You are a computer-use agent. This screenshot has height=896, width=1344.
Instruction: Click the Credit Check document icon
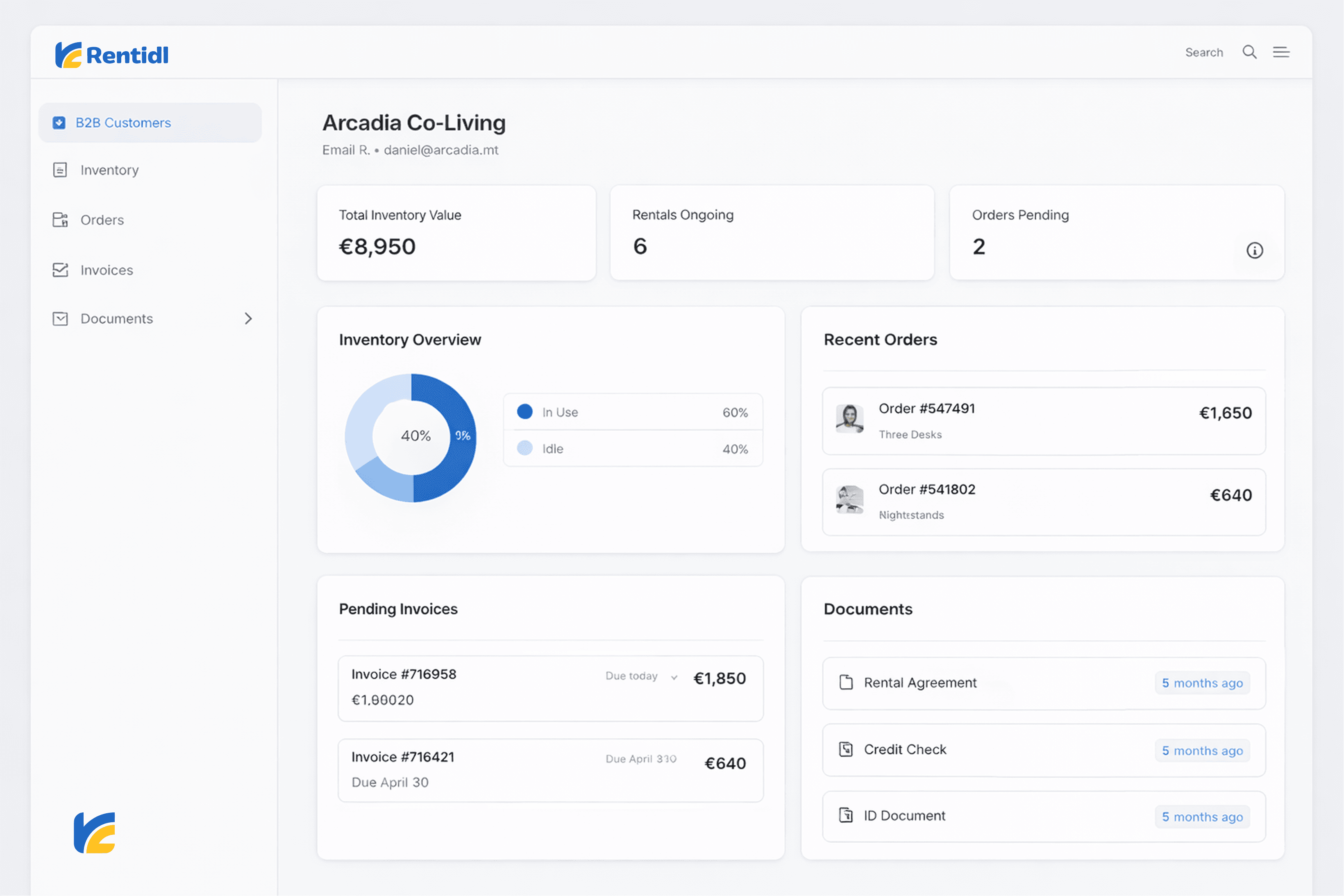pyautogui.click(x=846, y=749)
